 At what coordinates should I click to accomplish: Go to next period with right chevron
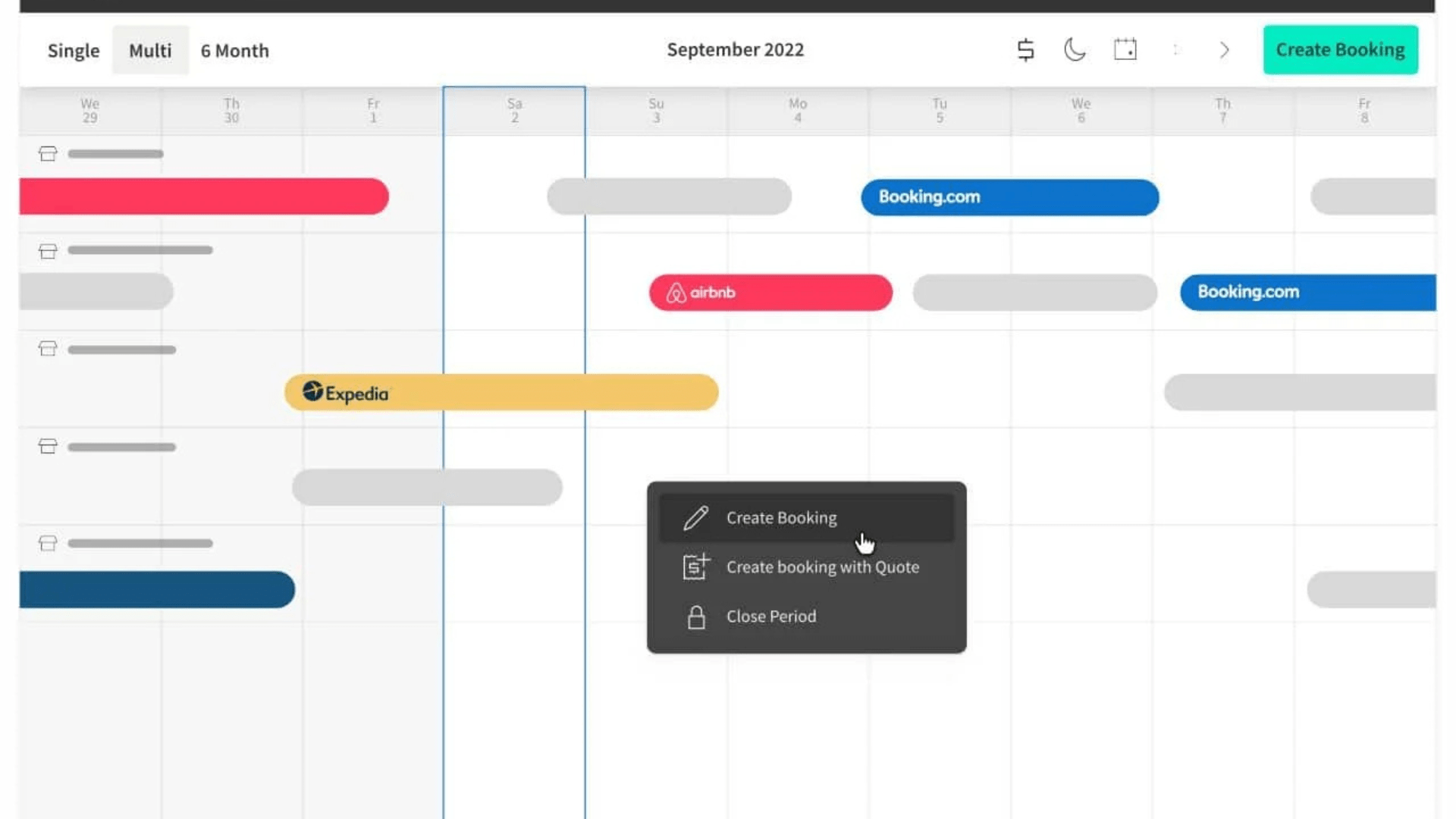1224,50
